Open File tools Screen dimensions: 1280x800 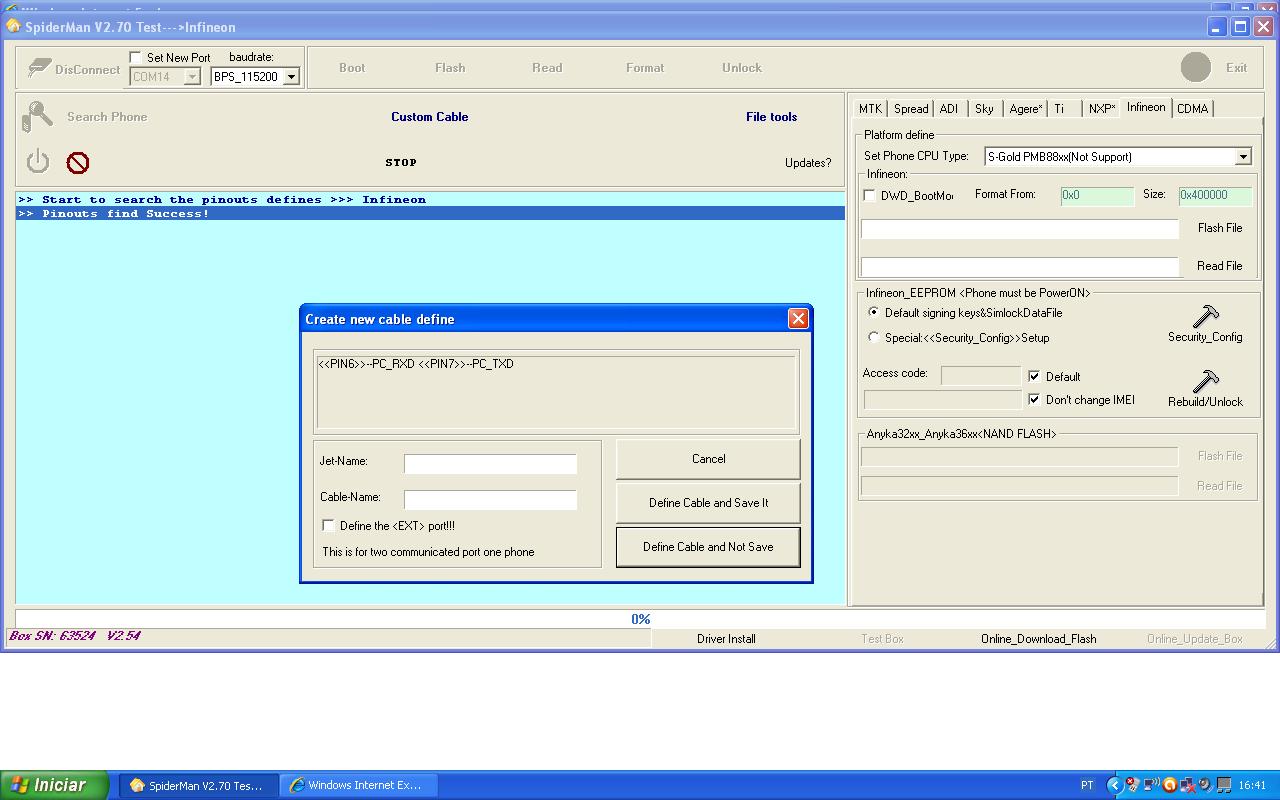coord(771,117)
